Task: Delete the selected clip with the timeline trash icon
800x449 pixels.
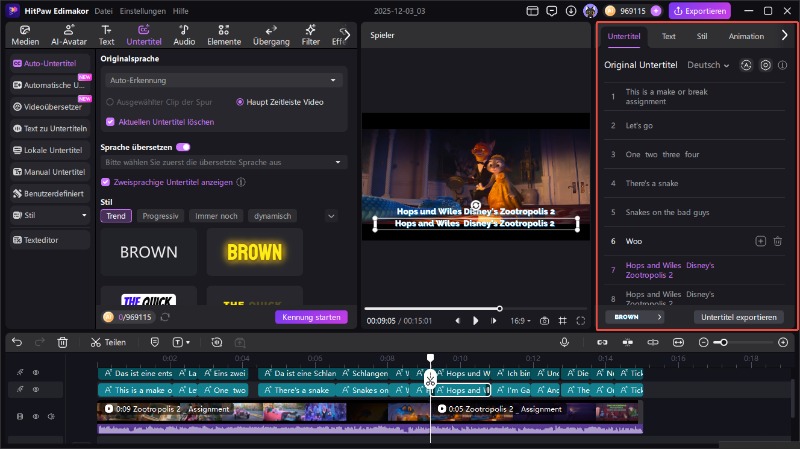Action: click(62, 342)
